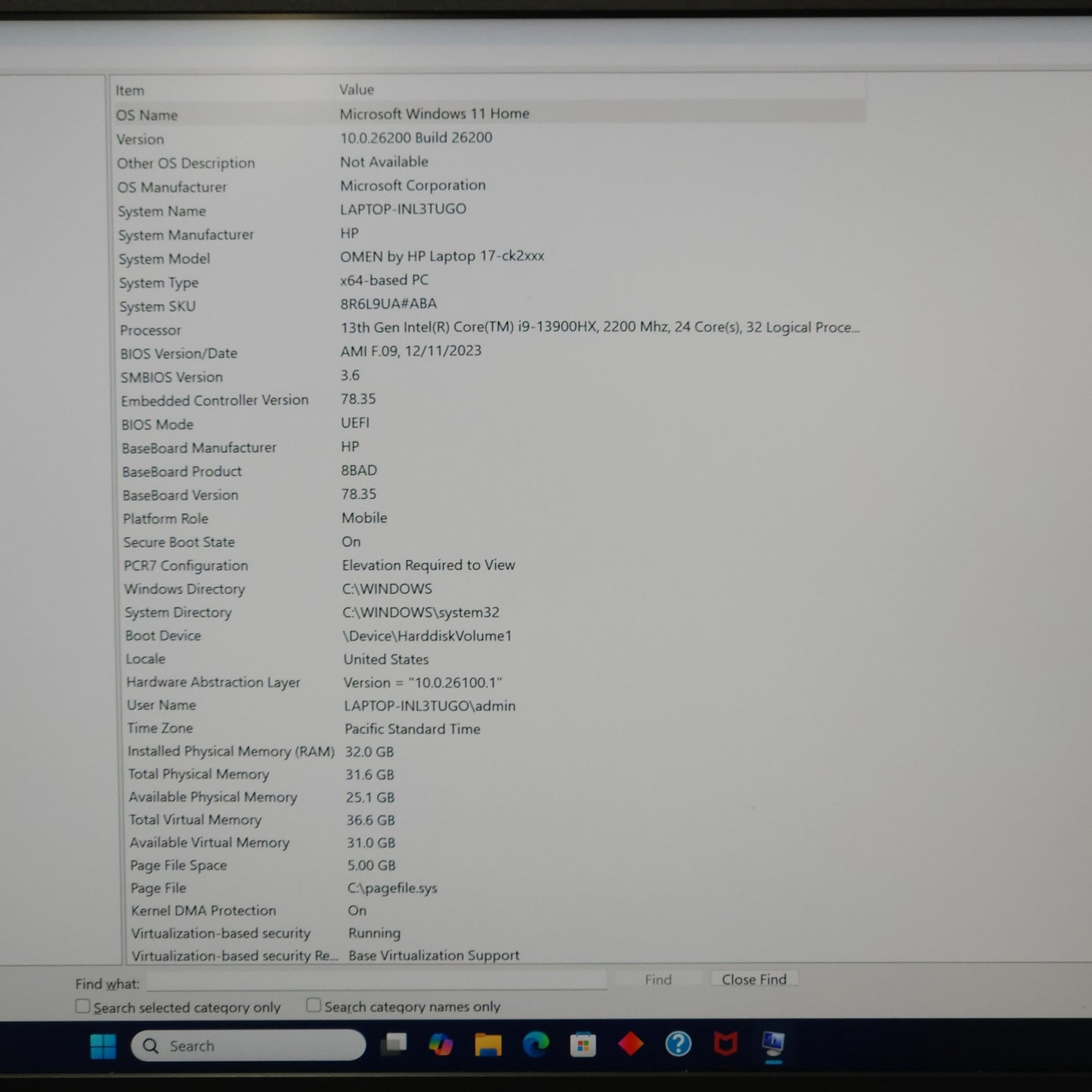Launch Microsoft Edge browser

[x=536, y=1045]
